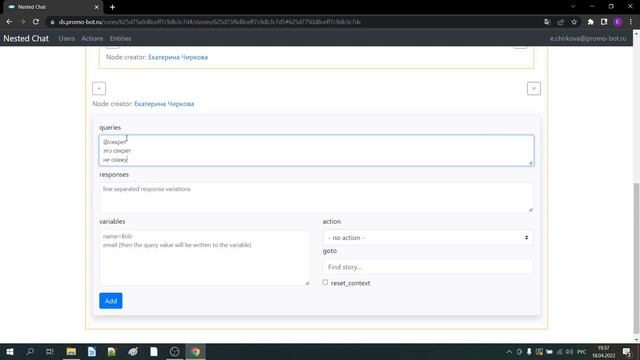The width and height of the screenshot is (640, 360).
Task: Click the address bar URL
Action: click(210, 22)
